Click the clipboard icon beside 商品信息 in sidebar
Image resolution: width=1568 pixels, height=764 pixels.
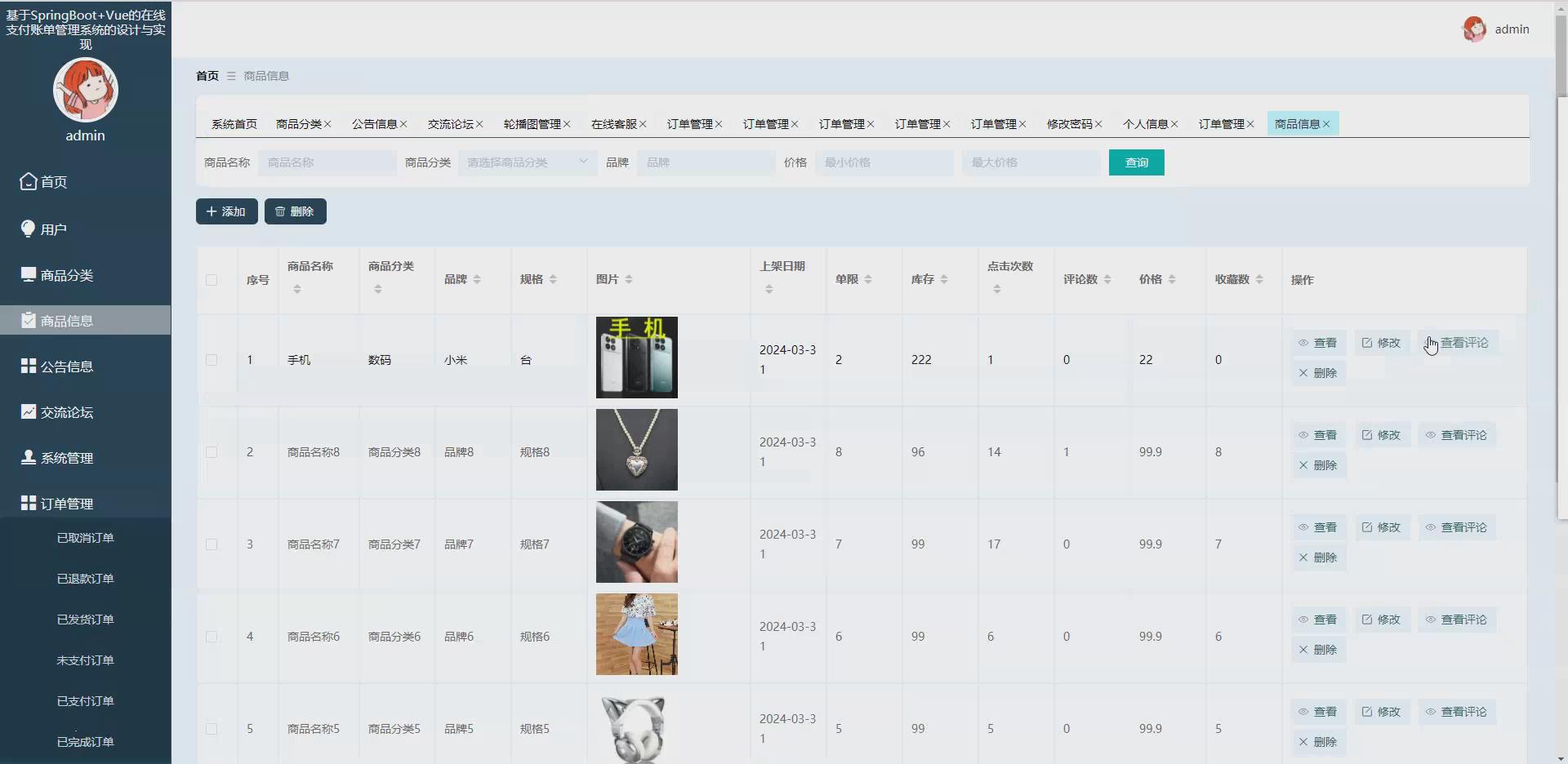tap(29, 320)
